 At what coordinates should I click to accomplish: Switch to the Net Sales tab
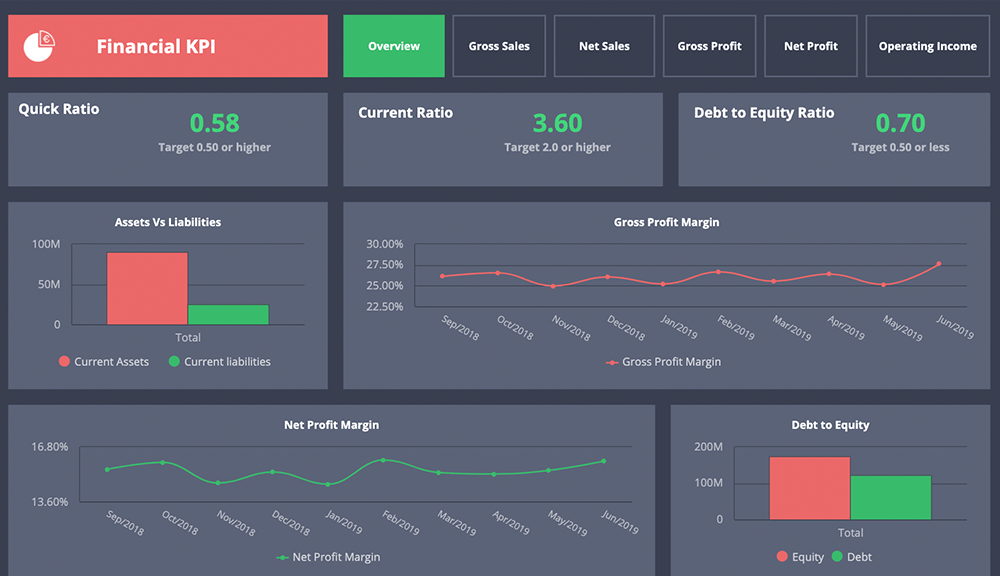tap(604, 46)
